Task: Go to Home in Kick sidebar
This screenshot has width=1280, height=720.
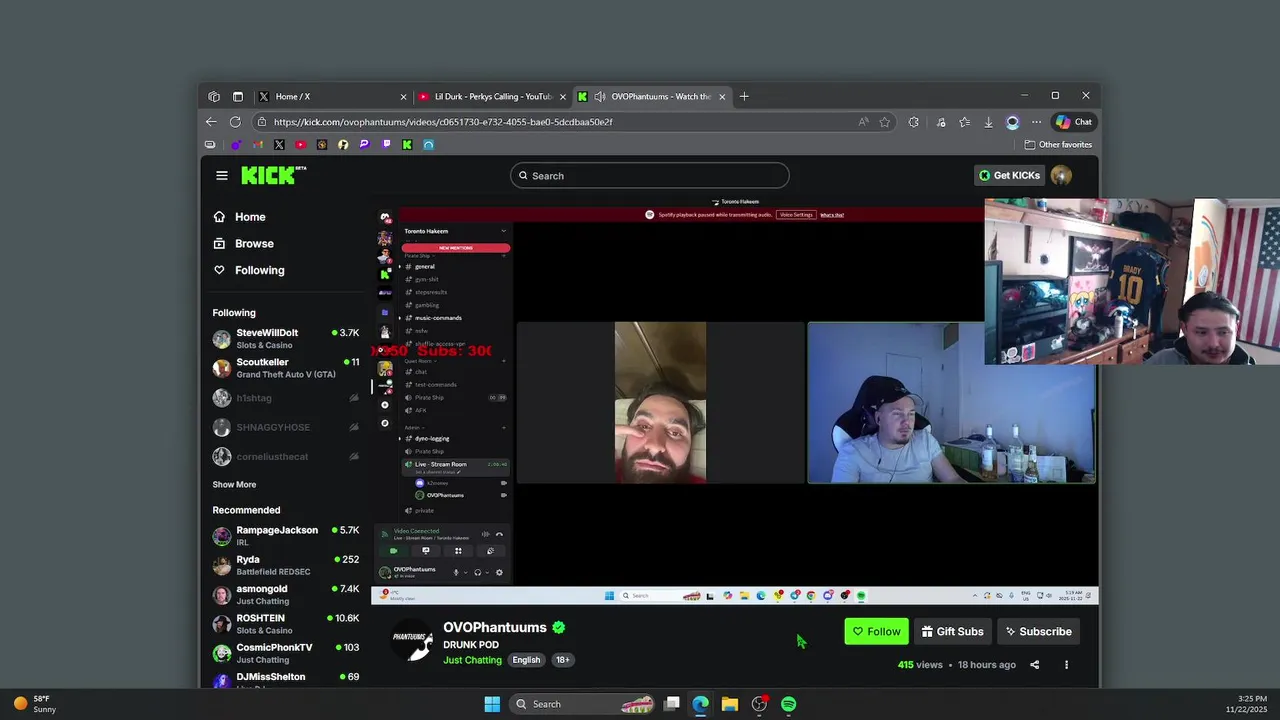Action: coord(240,217)
